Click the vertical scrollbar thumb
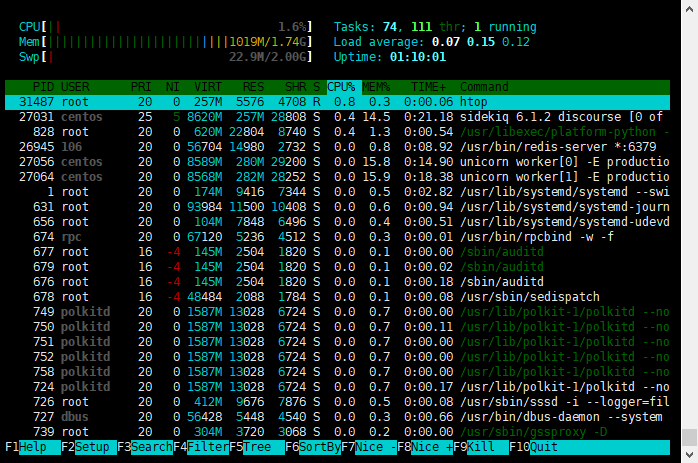698x463 pixels. coord(689,437)
